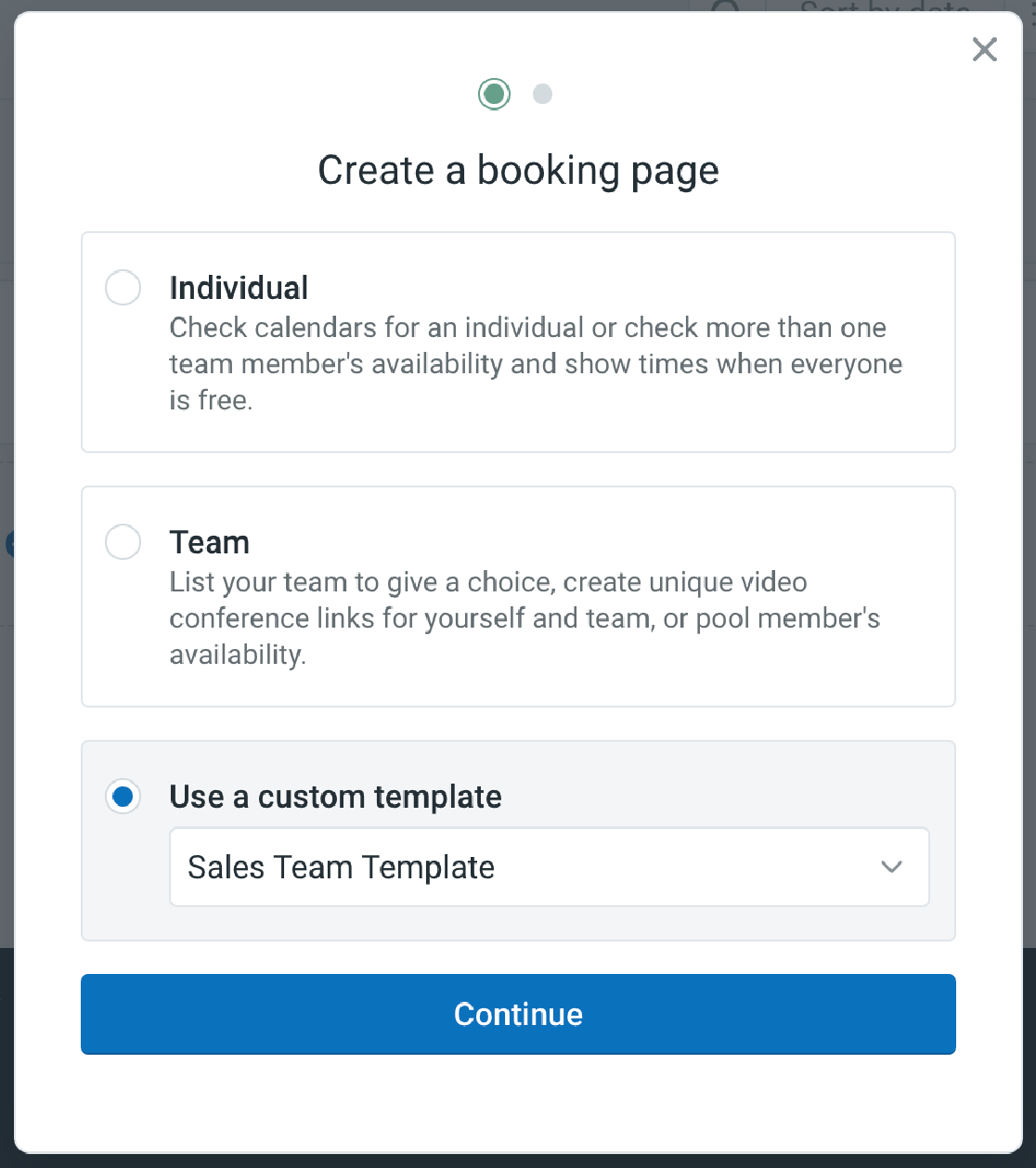Click the blue badge on the left edge

coord(9,543)
